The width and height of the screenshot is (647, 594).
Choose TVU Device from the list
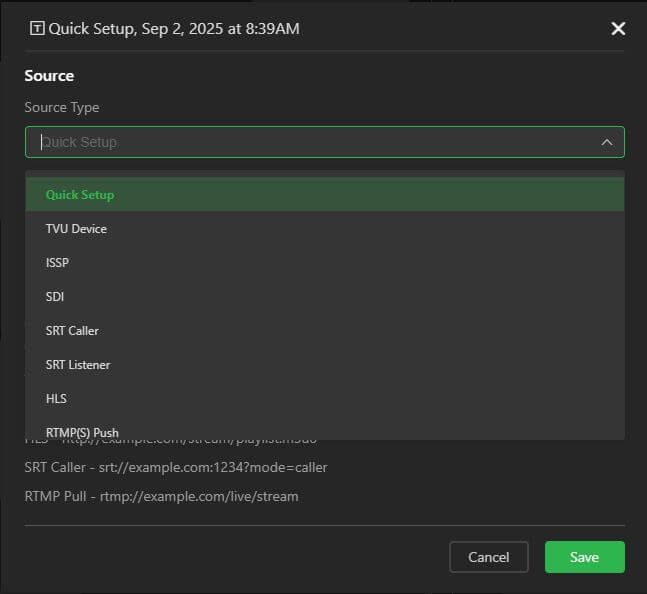click(76, 229)
